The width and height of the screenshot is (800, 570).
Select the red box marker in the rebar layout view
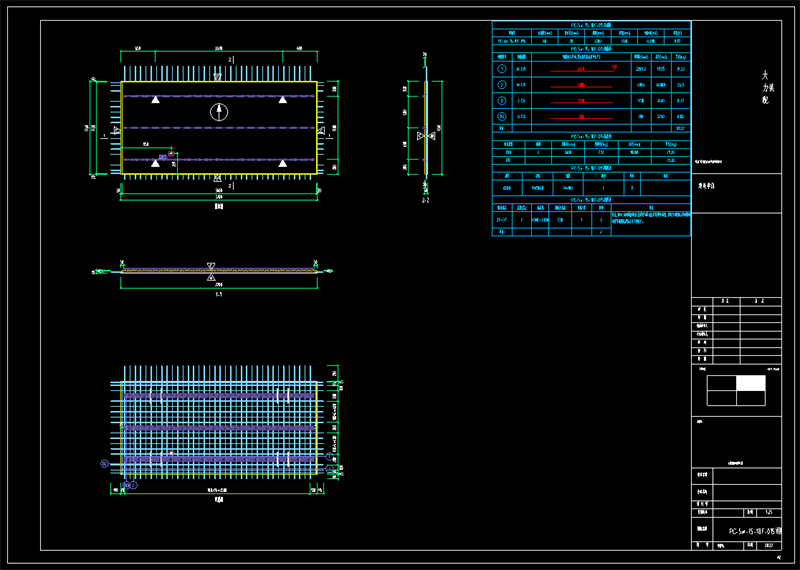pos(171,453)
